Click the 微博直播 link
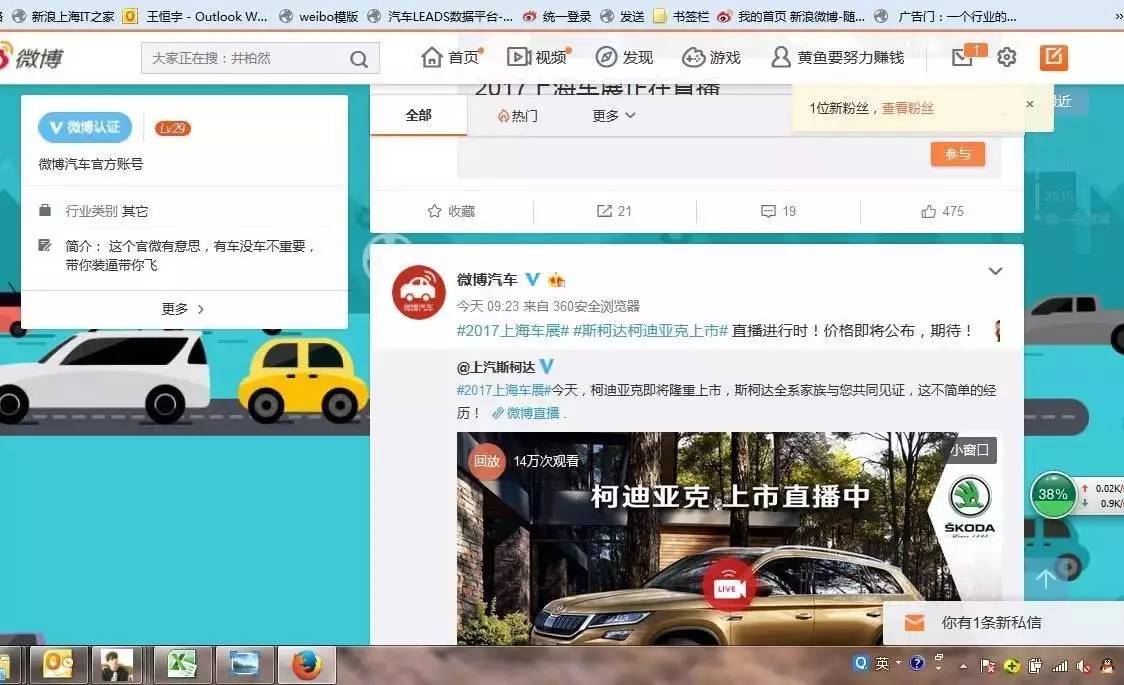The image size is (1124, 685). point(527,413)
